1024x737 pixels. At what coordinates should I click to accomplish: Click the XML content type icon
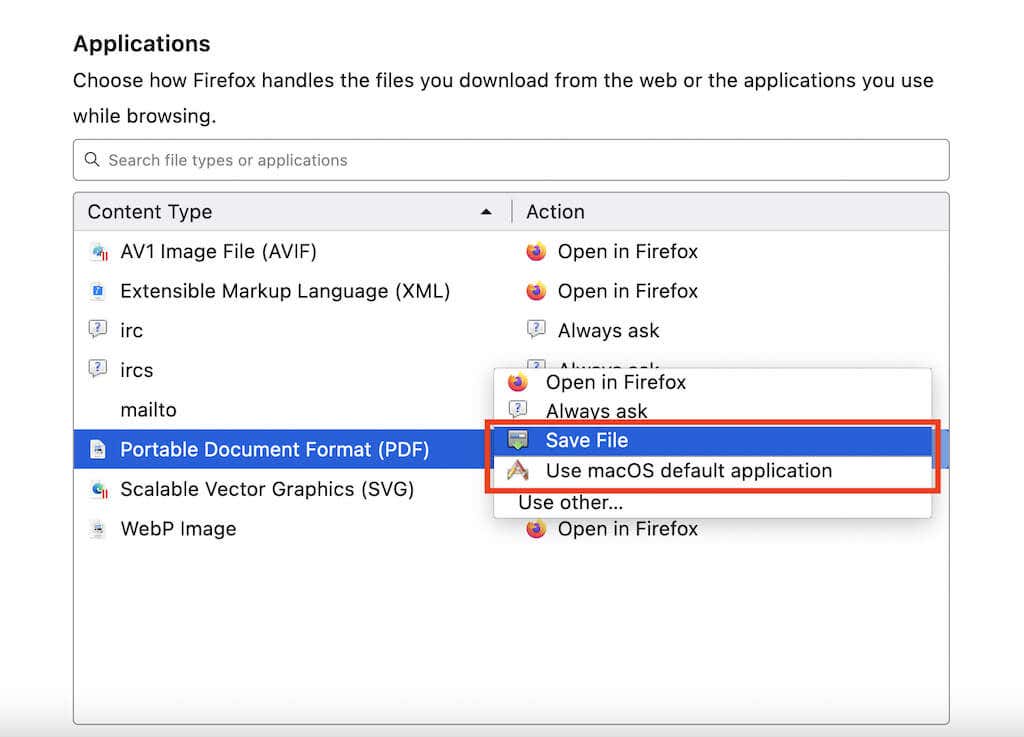(98, 292)
